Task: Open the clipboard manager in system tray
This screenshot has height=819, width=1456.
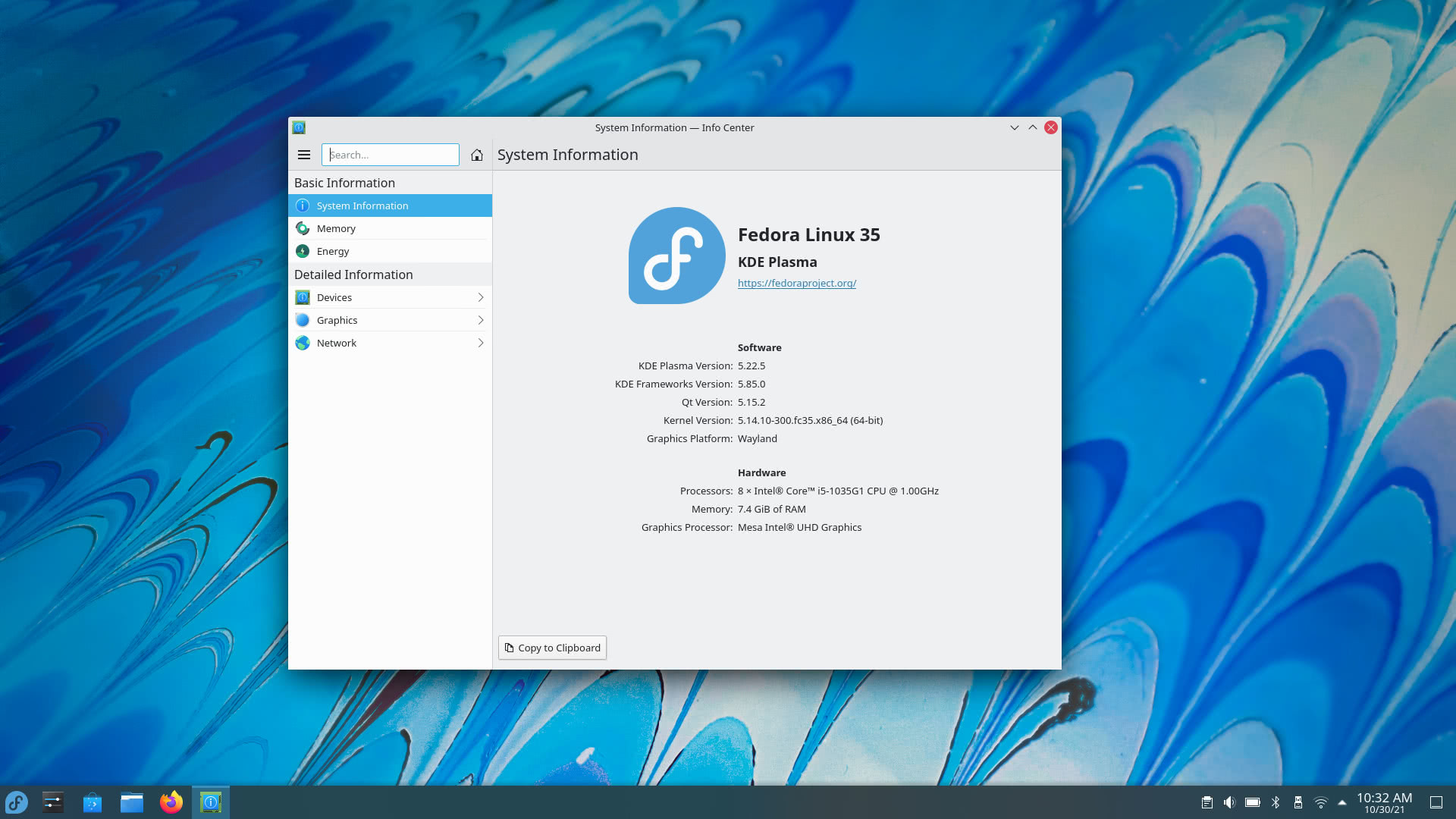Action: coord(1207,802)
